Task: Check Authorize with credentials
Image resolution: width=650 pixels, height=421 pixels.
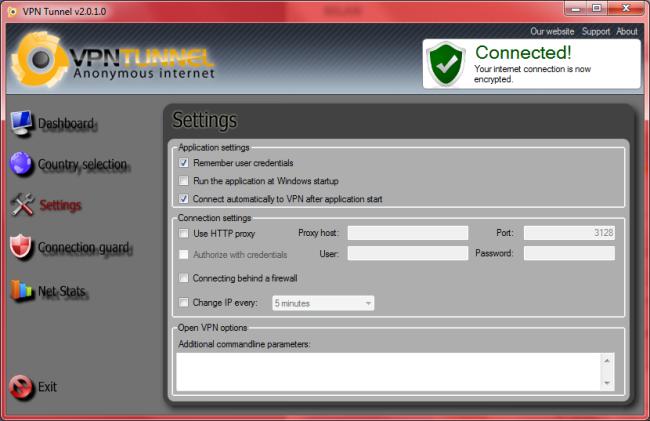Action: tap(183, 254)
